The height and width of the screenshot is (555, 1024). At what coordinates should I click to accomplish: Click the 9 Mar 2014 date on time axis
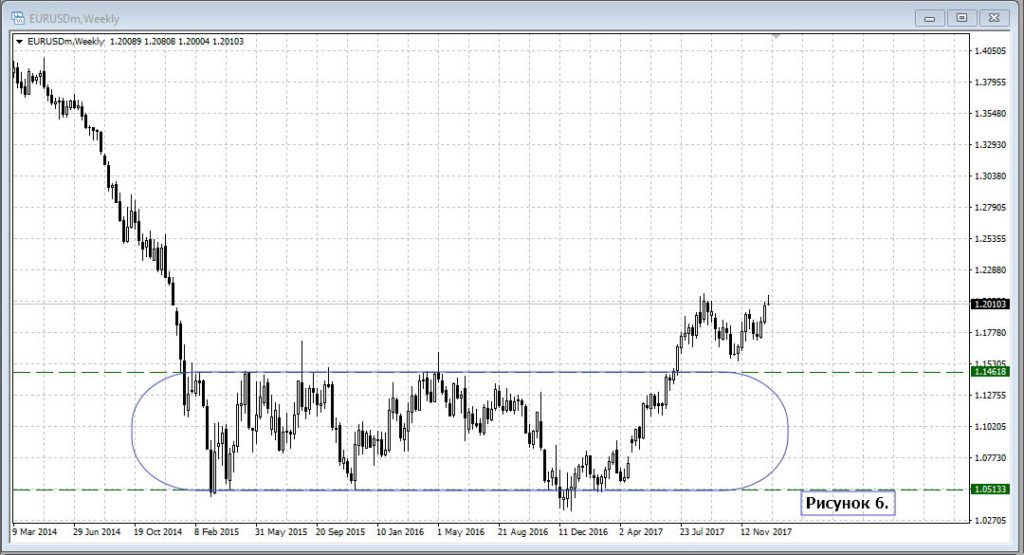35,532
